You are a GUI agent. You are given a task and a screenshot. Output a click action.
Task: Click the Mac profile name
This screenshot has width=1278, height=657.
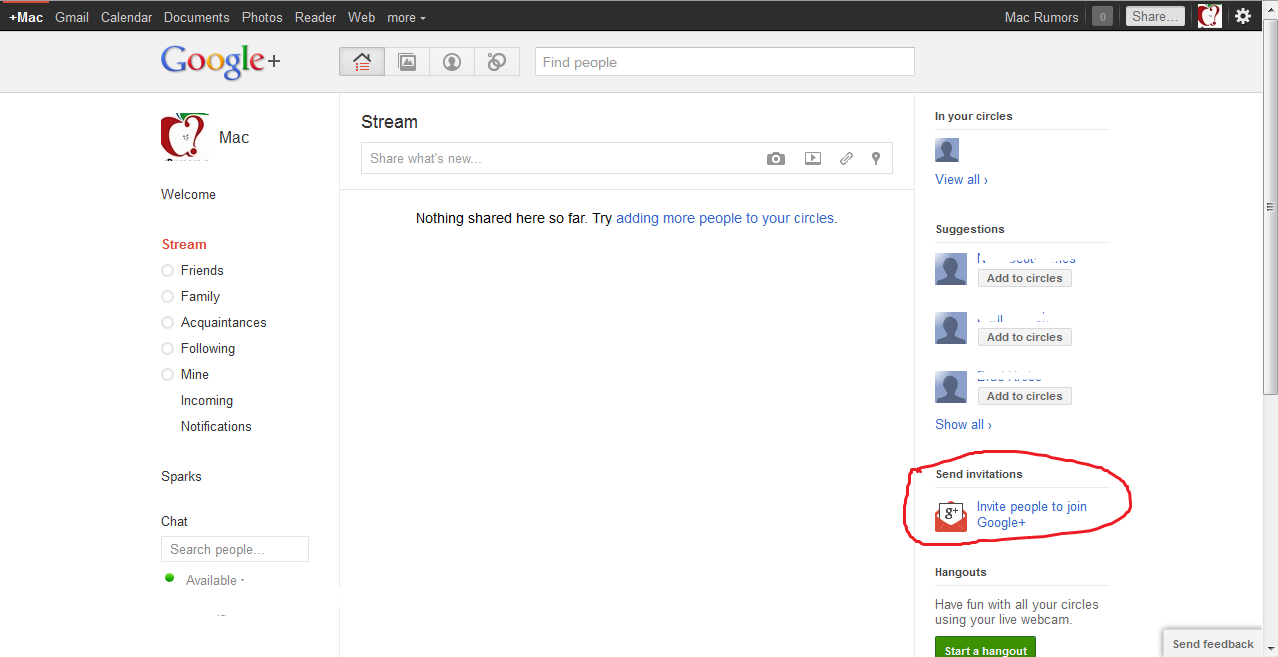click(234, 137)
